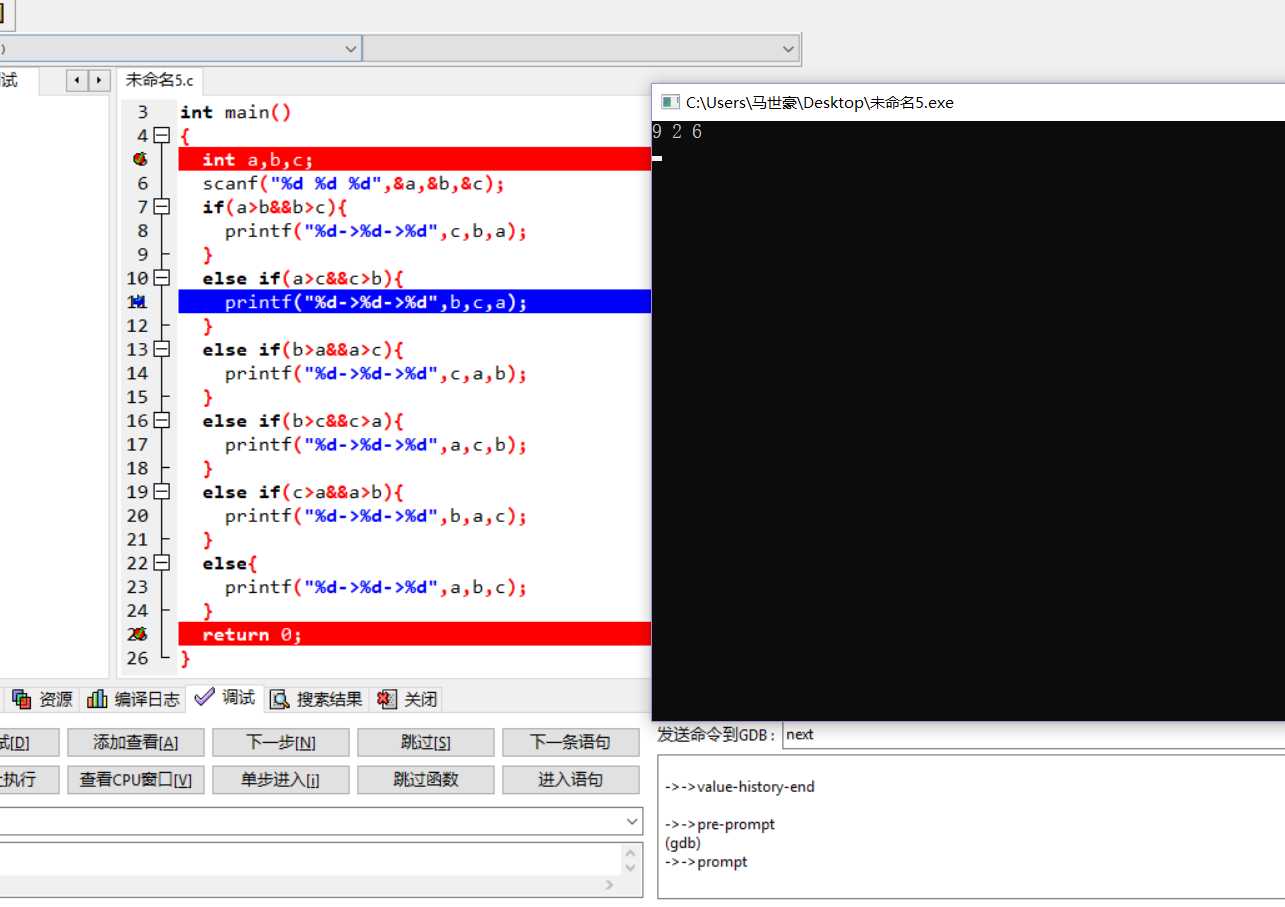Collapse the if block fold at line 7

(162, 207)
